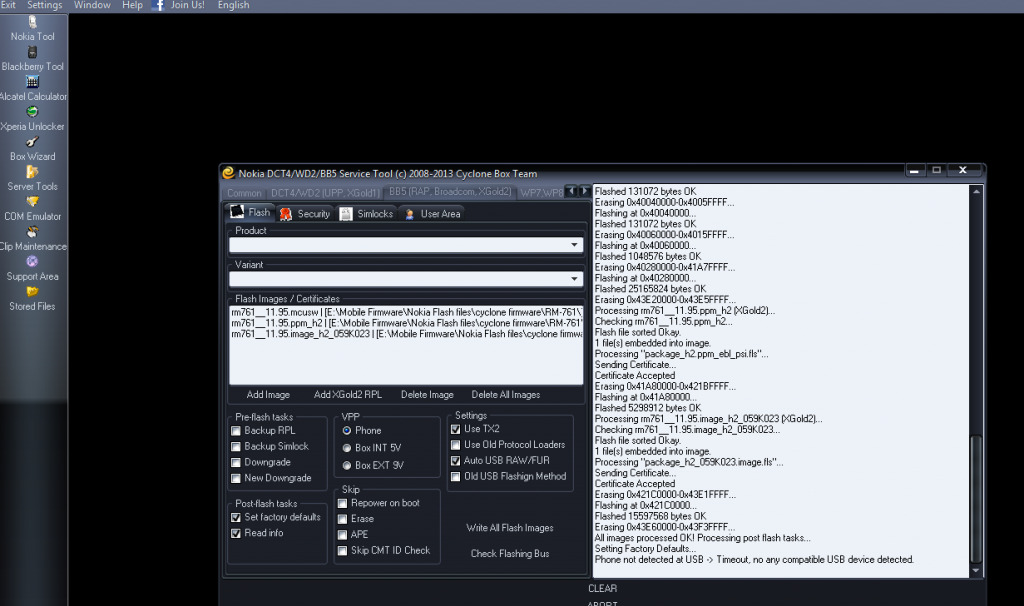This screenshot has width=1024, height=606.
Task: Open the Xperia Unlocker icon
Action: 33,112
